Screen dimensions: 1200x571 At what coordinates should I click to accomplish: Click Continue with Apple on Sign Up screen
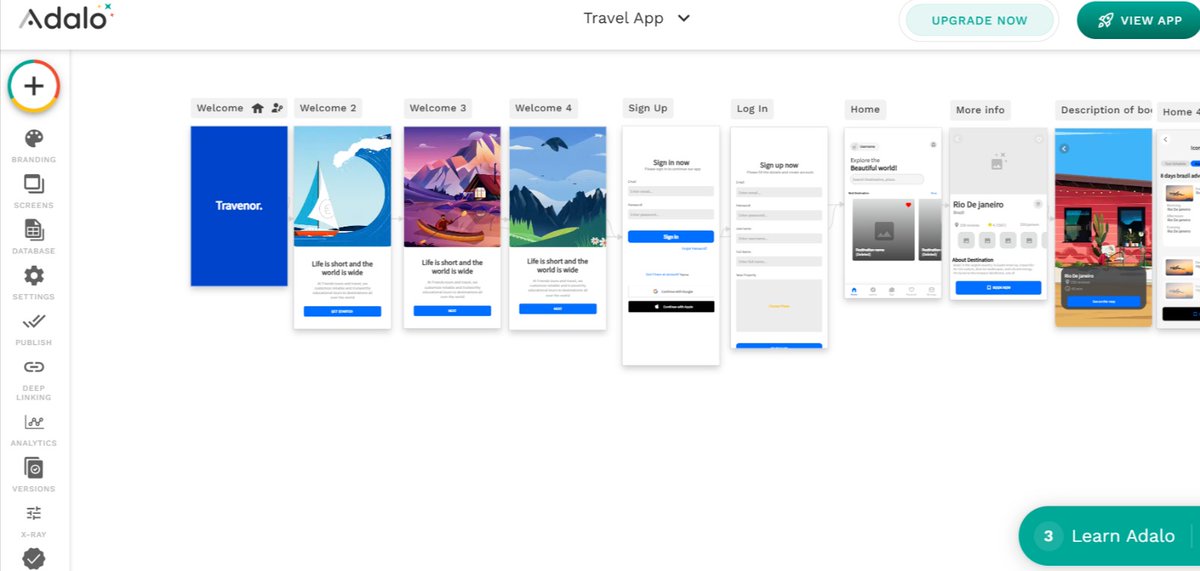point(671,306)
